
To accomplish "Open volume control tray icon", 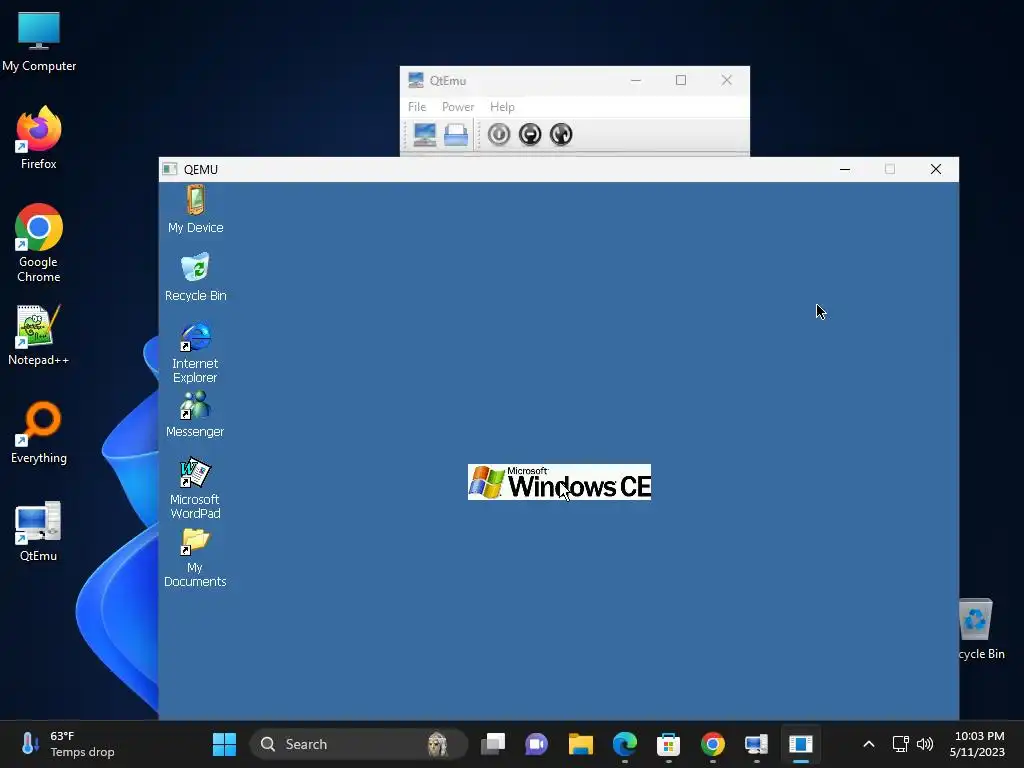I will [x=925, y=744].
